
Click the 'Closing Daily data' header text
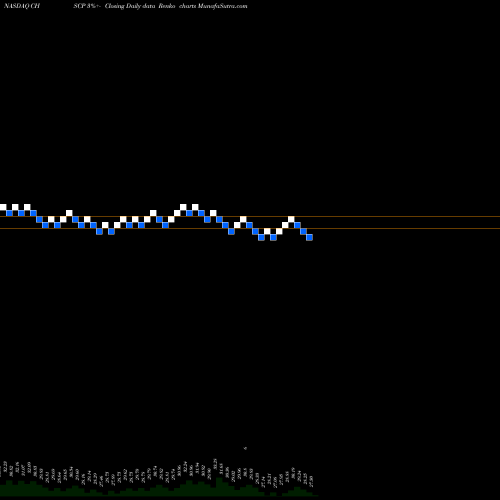130,6
